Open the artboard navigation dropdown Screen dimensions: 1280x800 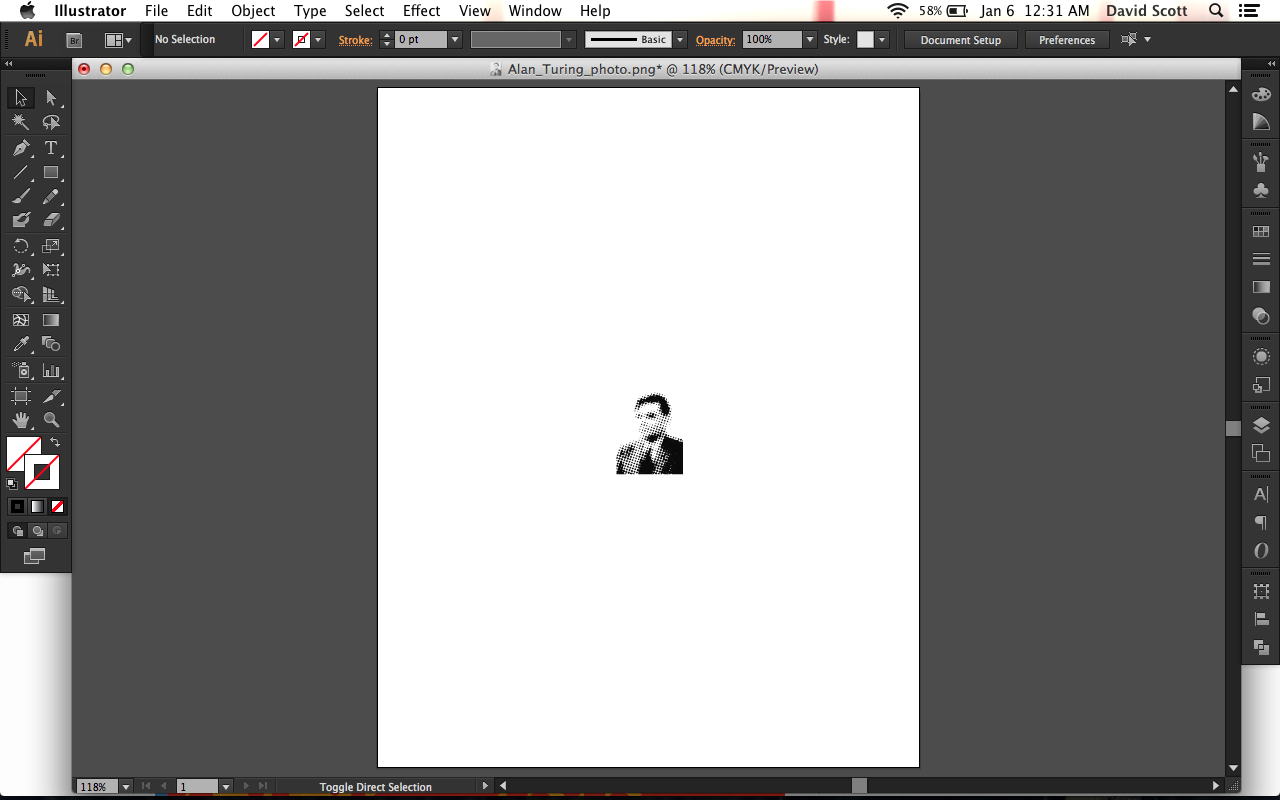pos(225,787)
